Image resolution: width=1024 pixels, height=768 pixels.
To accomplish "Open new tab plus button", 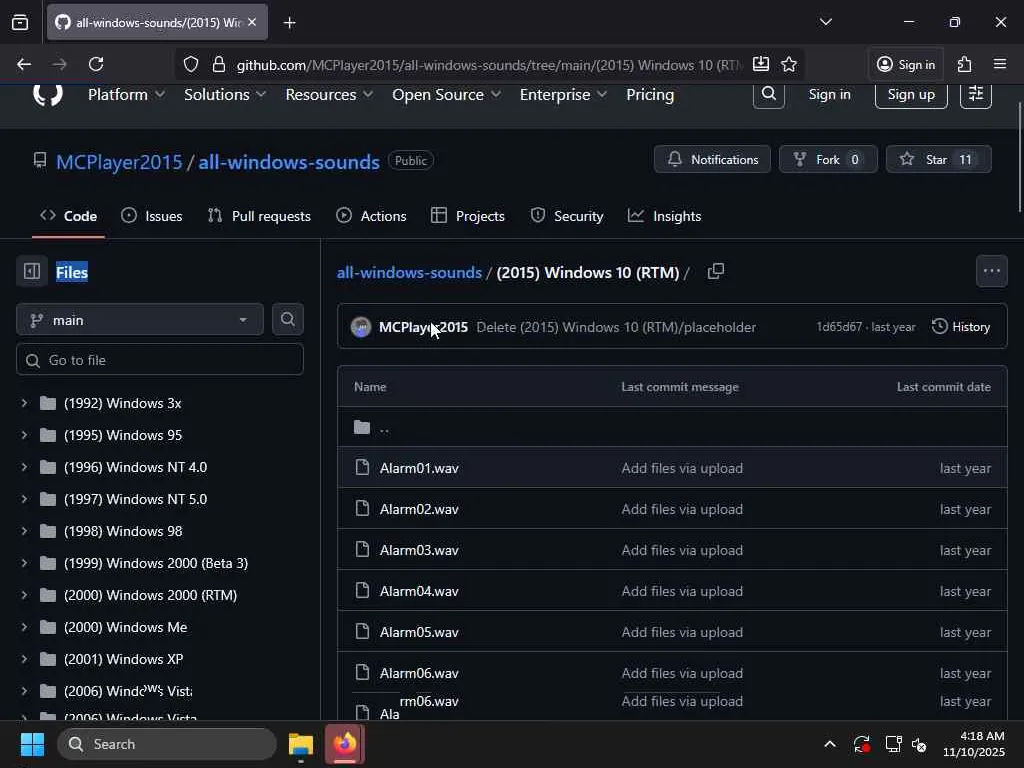I will click(x=289, y=23).
